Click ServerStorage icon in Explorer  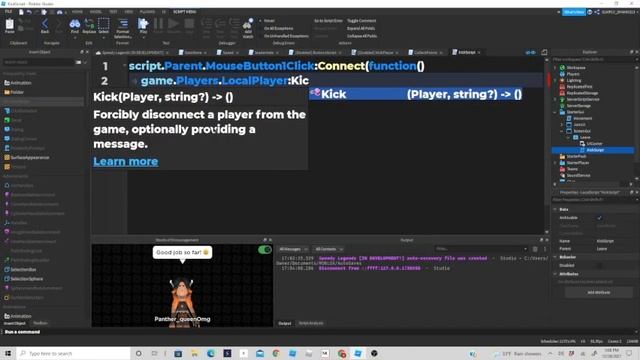coord(562,106)
